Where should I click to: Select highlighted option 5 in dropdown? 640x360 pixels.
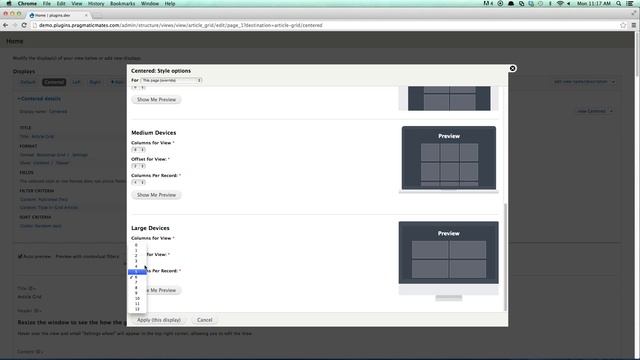[137, 272]
